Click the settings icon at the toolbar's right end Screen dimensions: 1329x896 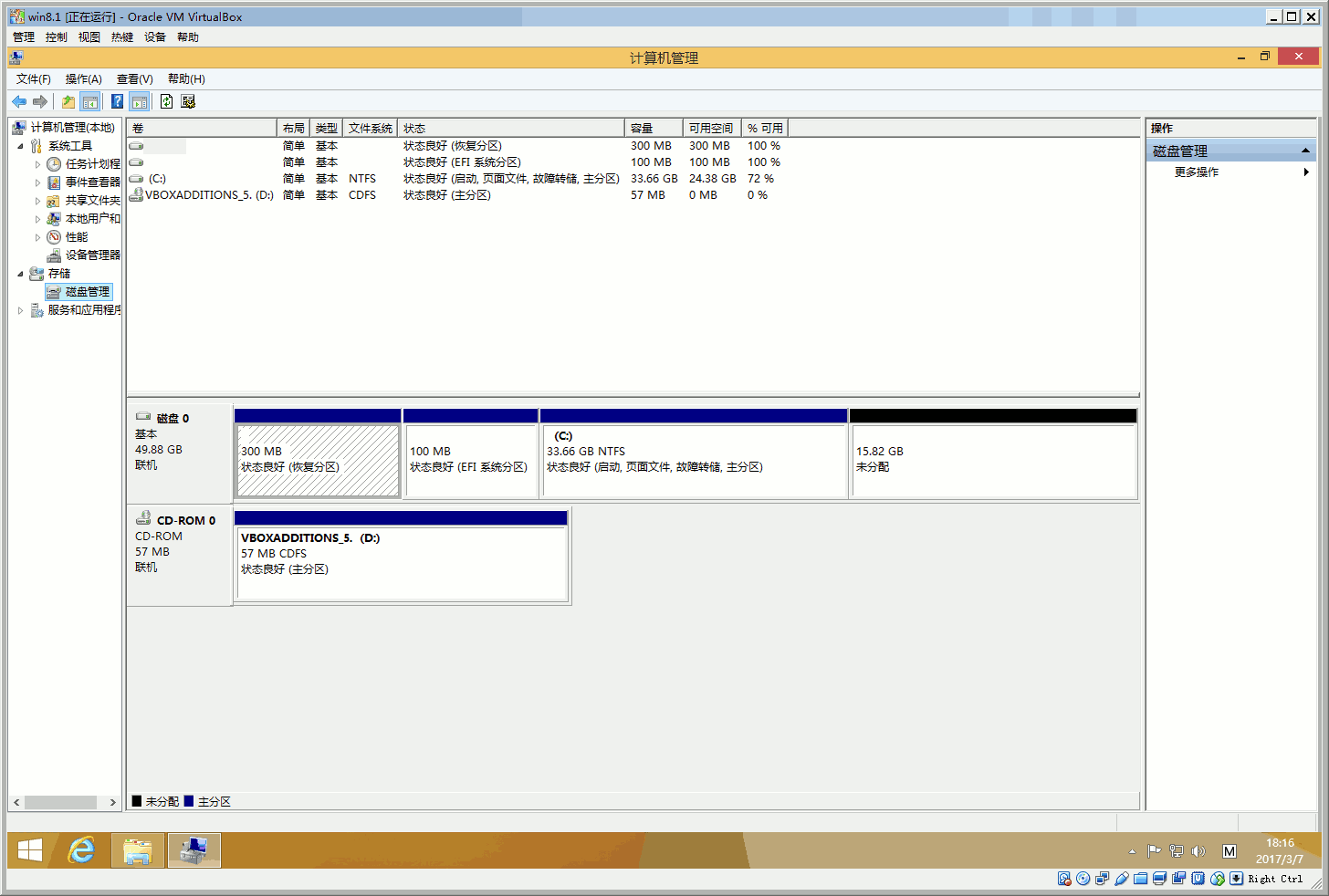click(x=188, y=101)
